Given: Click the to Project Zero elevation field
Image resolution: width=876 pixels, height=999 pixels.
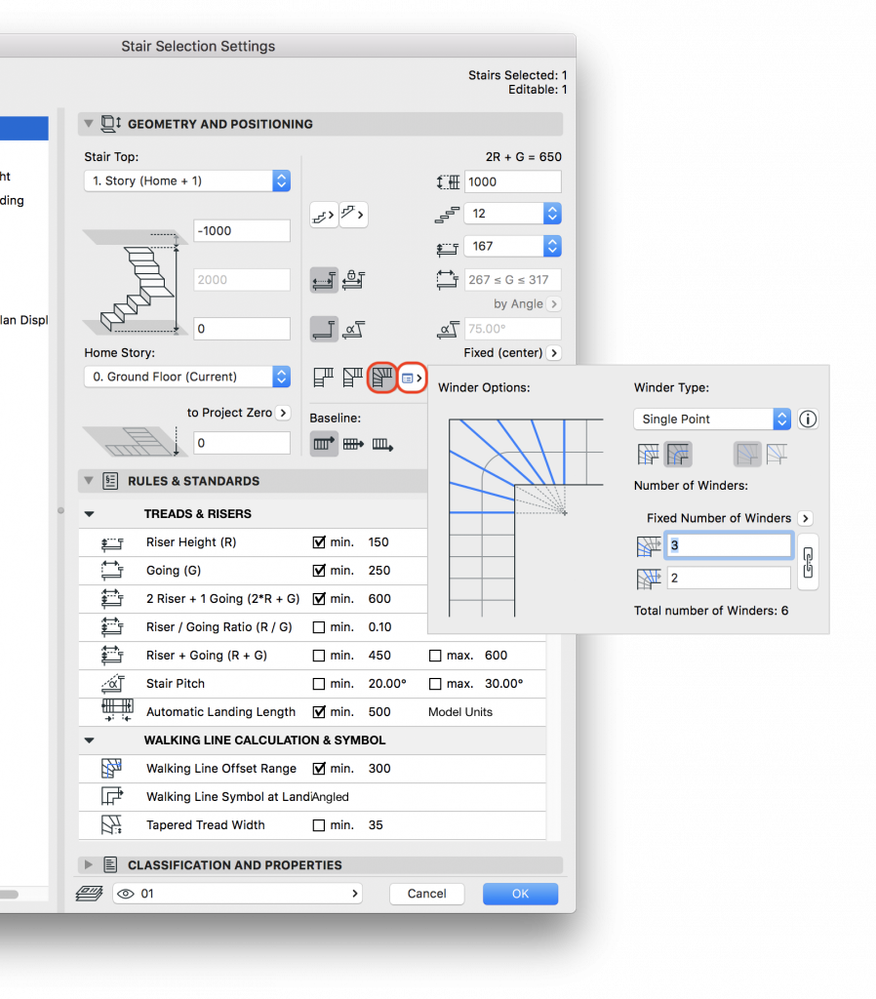Looking at the screenshot, I should (x=242, y=443).
